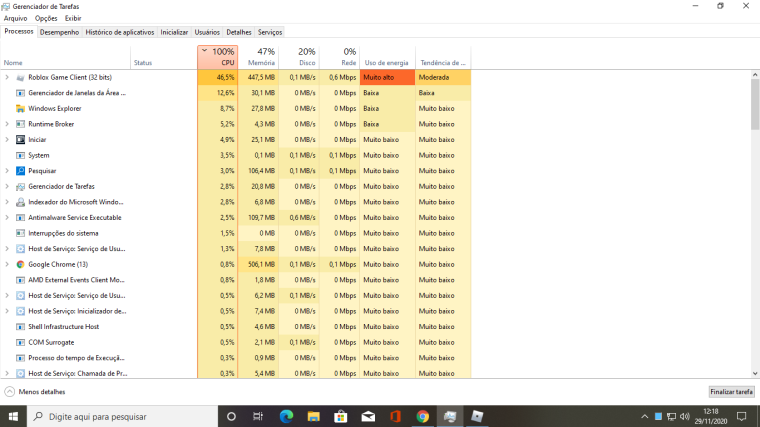Select Roblox 'Muito alto' energy usage cell
The image size is (760, 427).
[388, 78]
